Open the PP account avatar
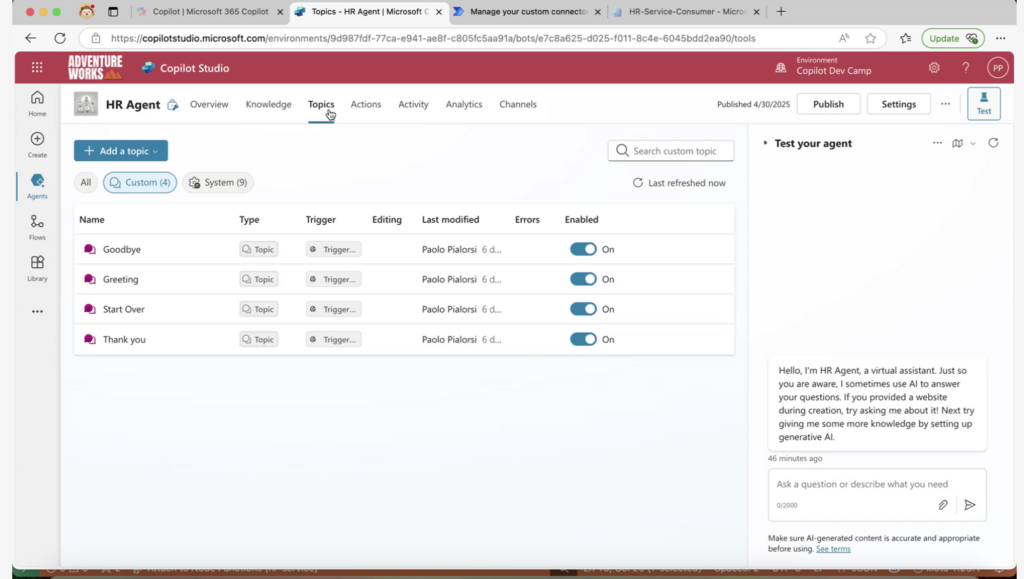 pyautogui.click(x=997, y=67)
